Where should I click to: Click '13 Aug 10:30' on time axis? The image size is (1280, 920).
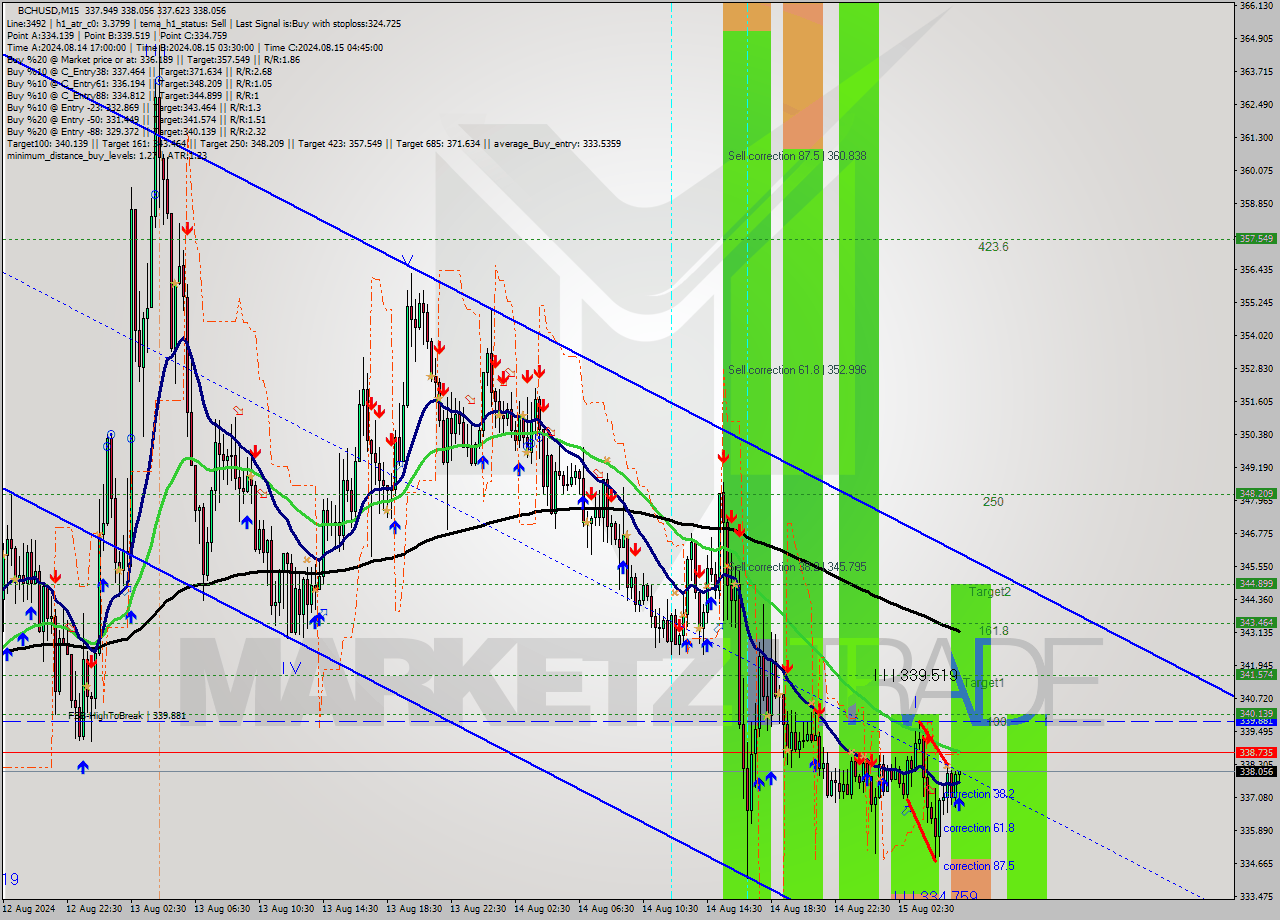286,909
